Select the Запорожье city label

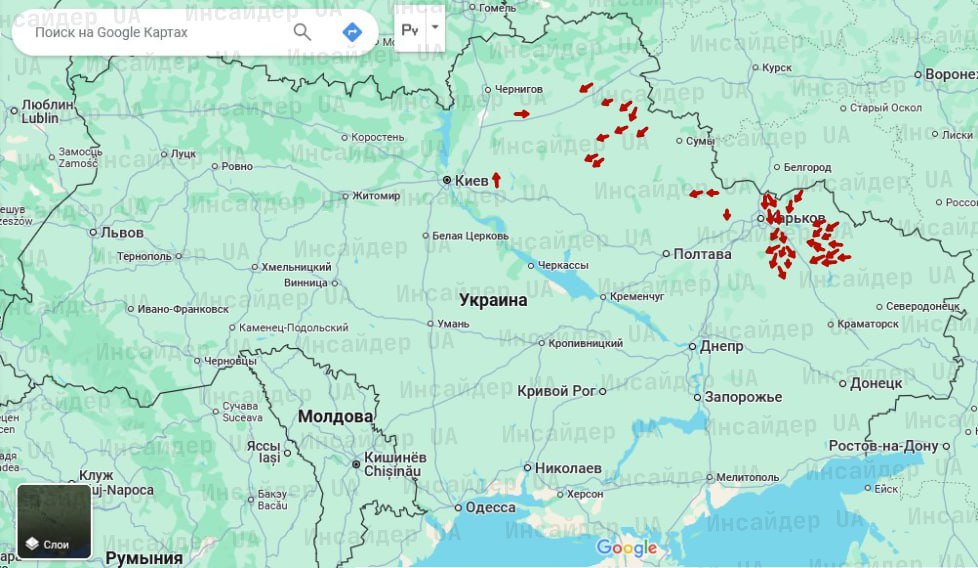pyautogui.click(x=743, y=397)
